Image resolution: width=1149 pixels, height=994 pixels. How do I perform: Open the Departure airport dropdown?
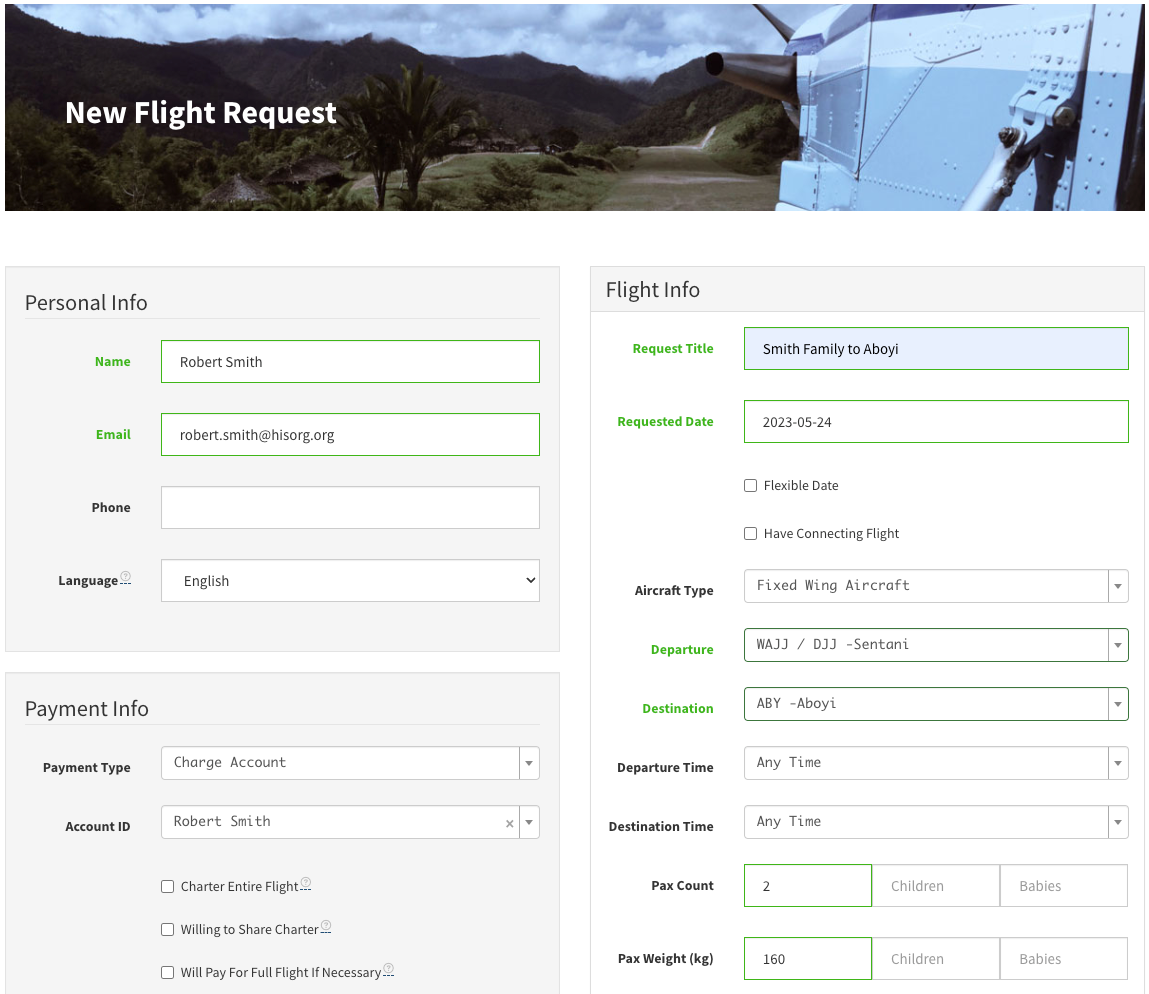pyautogui.click(x=1117, y=645)
